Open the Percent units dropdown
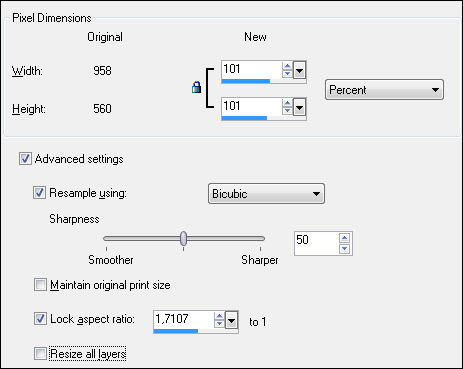Screen dimensions: 463x369 click(x=384, y=90)
